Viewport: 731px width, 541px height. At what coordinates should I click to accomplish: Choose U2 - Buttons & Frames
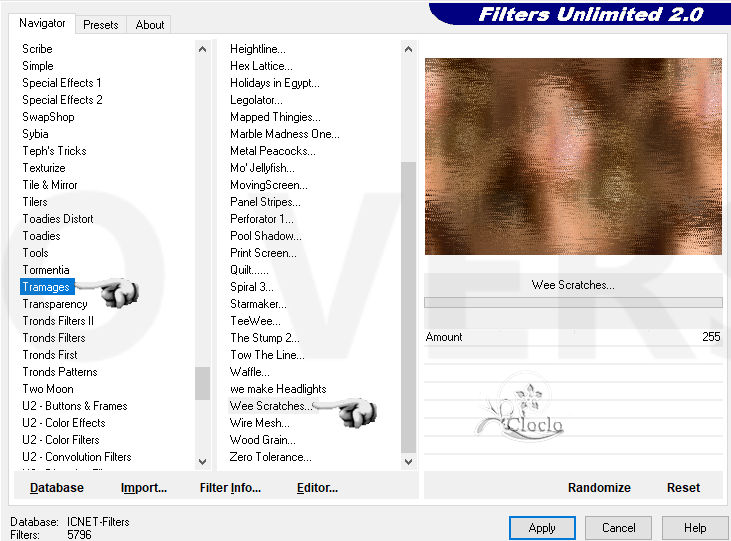[75, 406]
